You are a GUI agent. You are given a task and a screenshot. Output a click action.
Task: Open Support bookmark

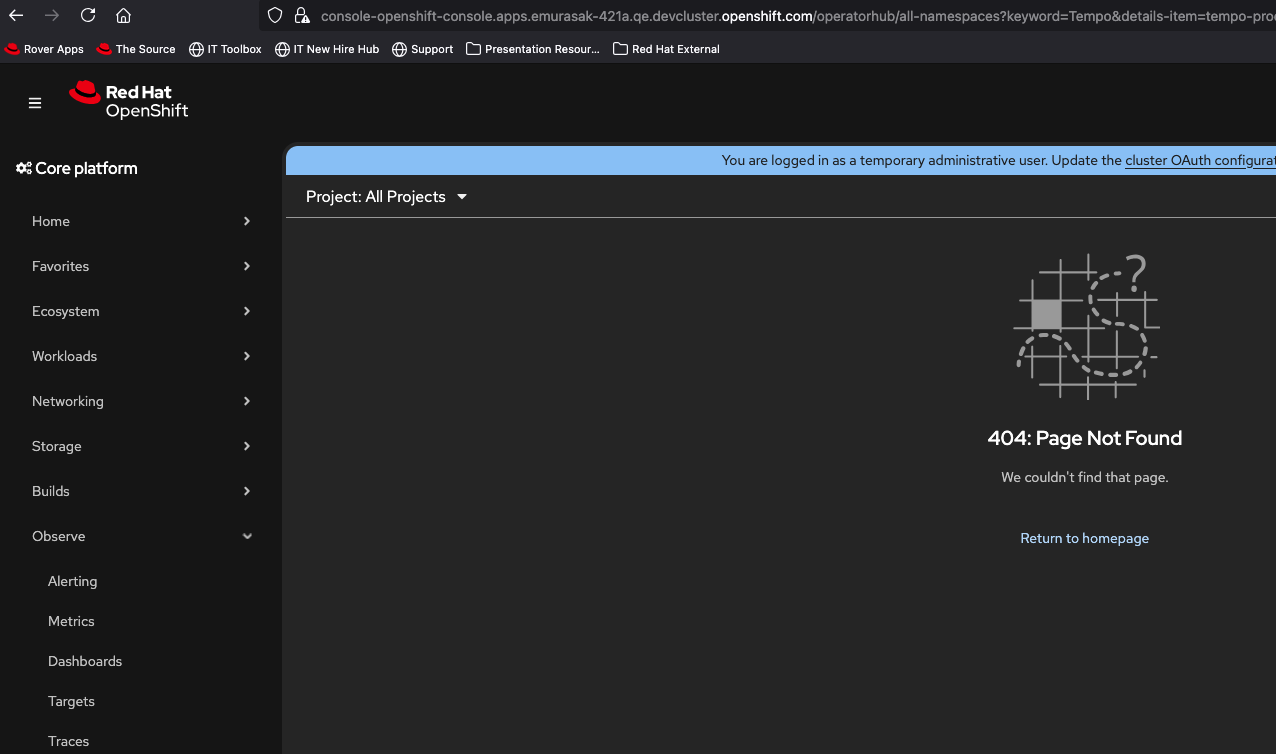pos(423,49)
